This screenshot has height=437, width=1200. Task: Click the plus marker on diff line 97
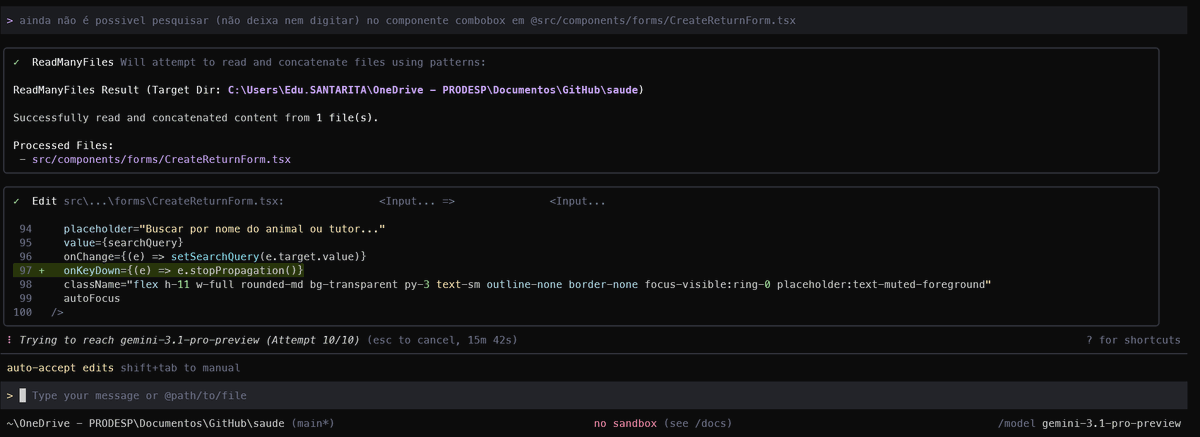click(x=42, y=271)
